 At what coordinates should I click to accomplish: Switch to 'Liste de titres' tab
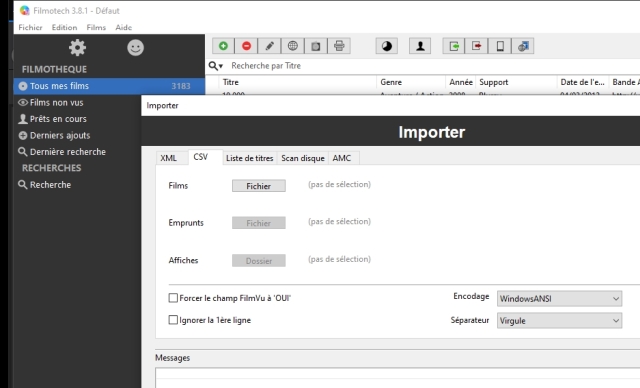tap(249, 158)
